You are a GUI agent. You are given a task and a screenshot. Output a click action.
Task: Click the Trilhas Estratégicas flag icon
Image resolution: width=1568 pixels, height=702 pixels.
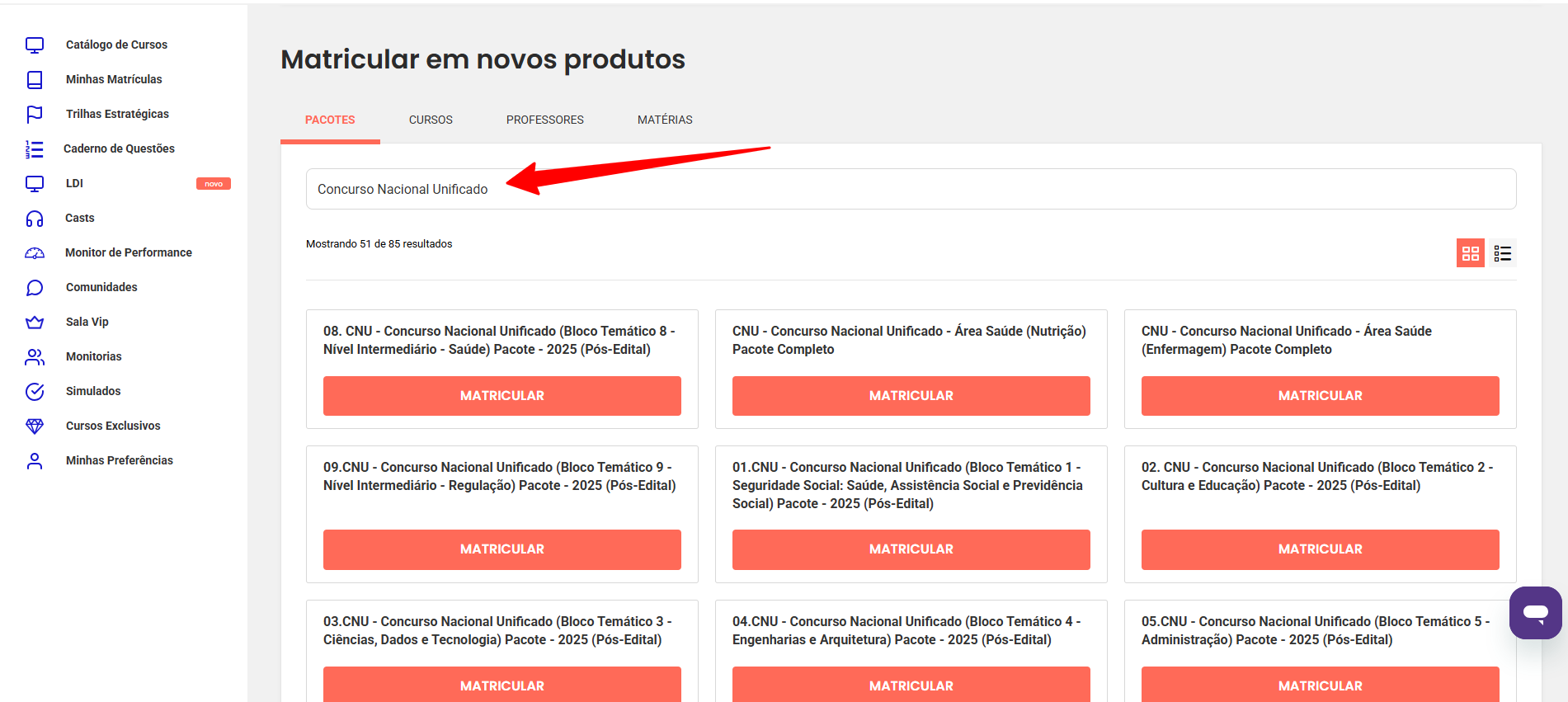click(35, 114)
